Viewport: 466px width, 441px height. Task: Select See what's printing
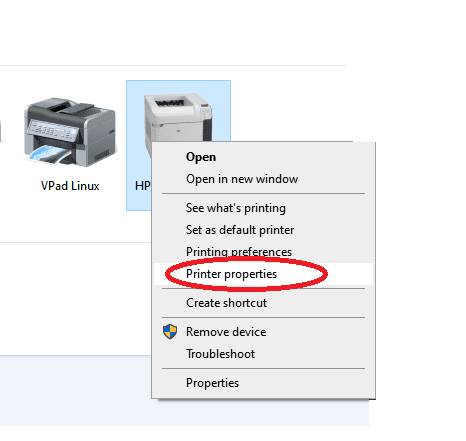[x=236, y=208]
